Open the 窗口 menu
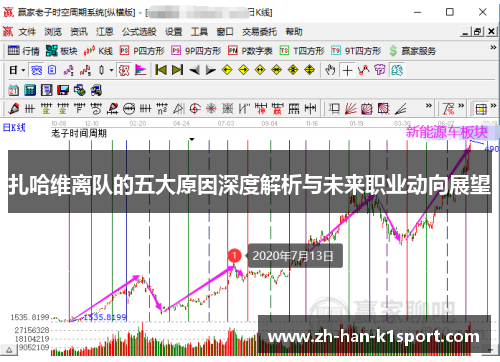 point(225,32)
